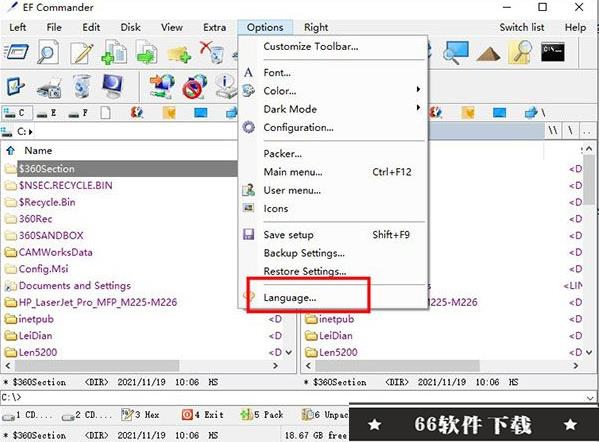
Task: Click the magnifier search icon in toolbar
Action: point(48,53)
